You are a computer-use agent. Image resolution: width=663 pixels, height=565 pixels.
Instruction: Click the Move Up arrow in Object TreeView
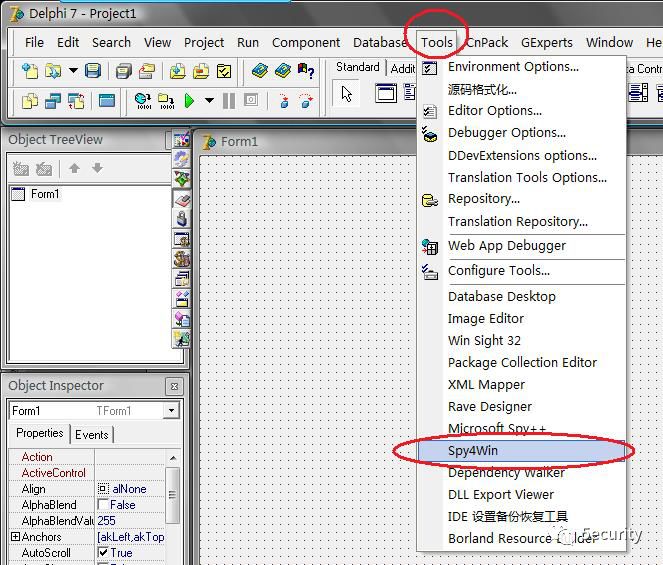pyautogui.click(x=74, y=168)
